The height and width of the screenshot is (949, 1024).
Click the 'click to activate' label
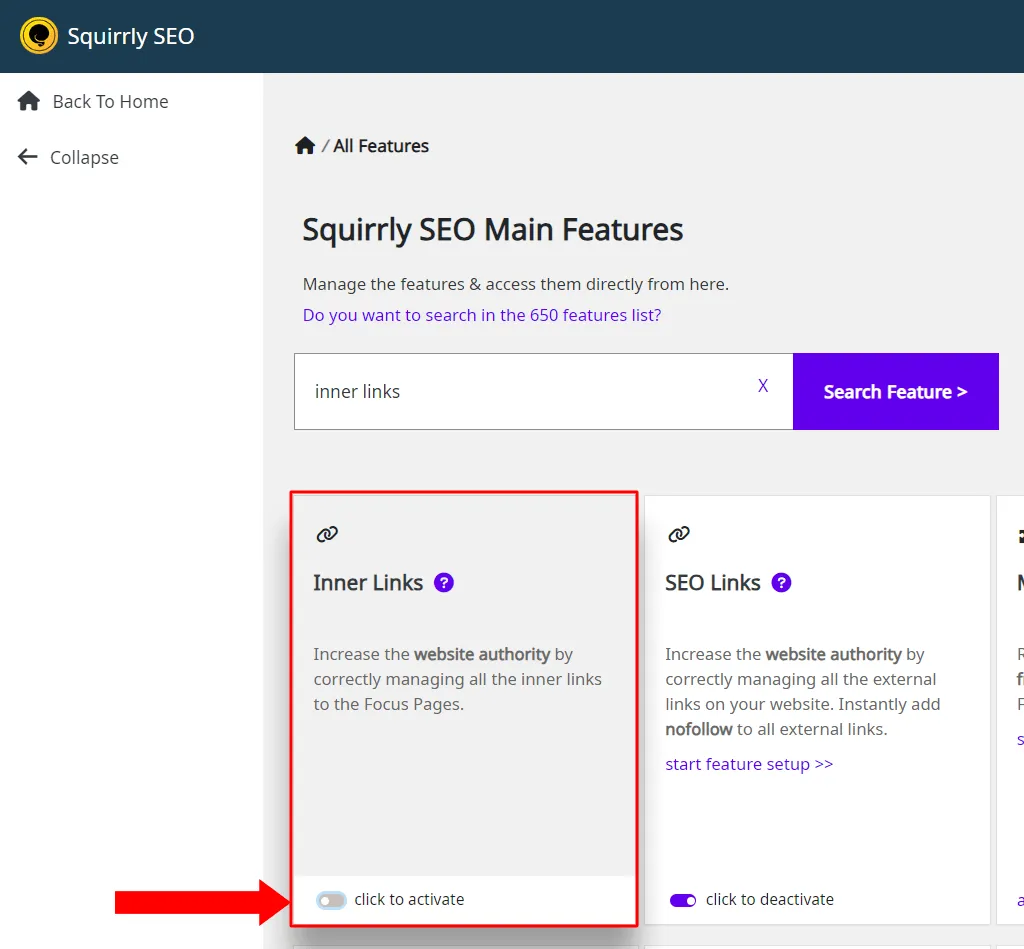click(409, 899)
